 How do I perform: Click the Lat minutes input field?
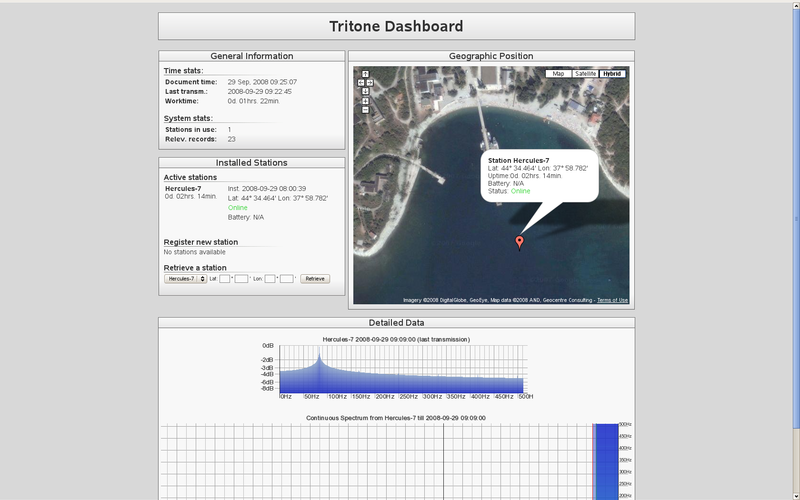241,279
